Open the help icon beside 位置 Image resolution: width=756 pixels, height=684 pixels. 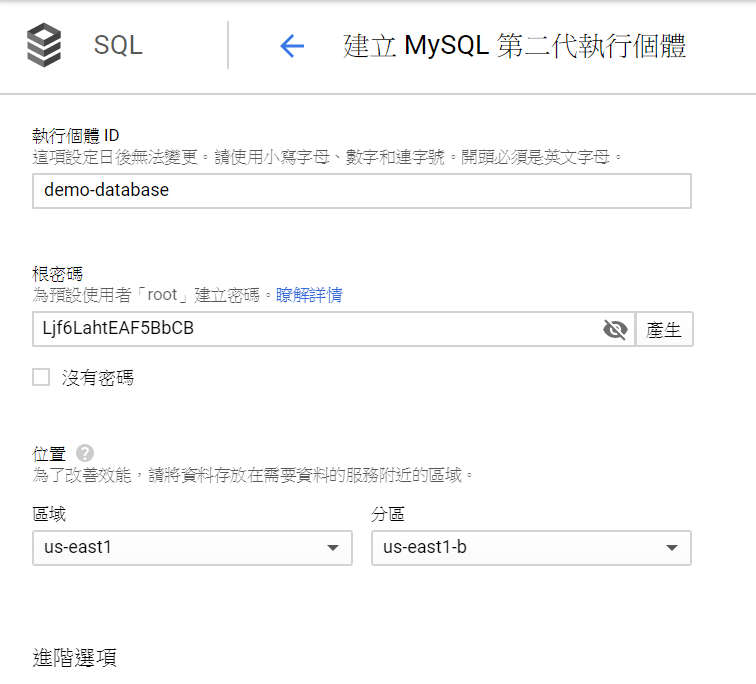tap(85, 453)
